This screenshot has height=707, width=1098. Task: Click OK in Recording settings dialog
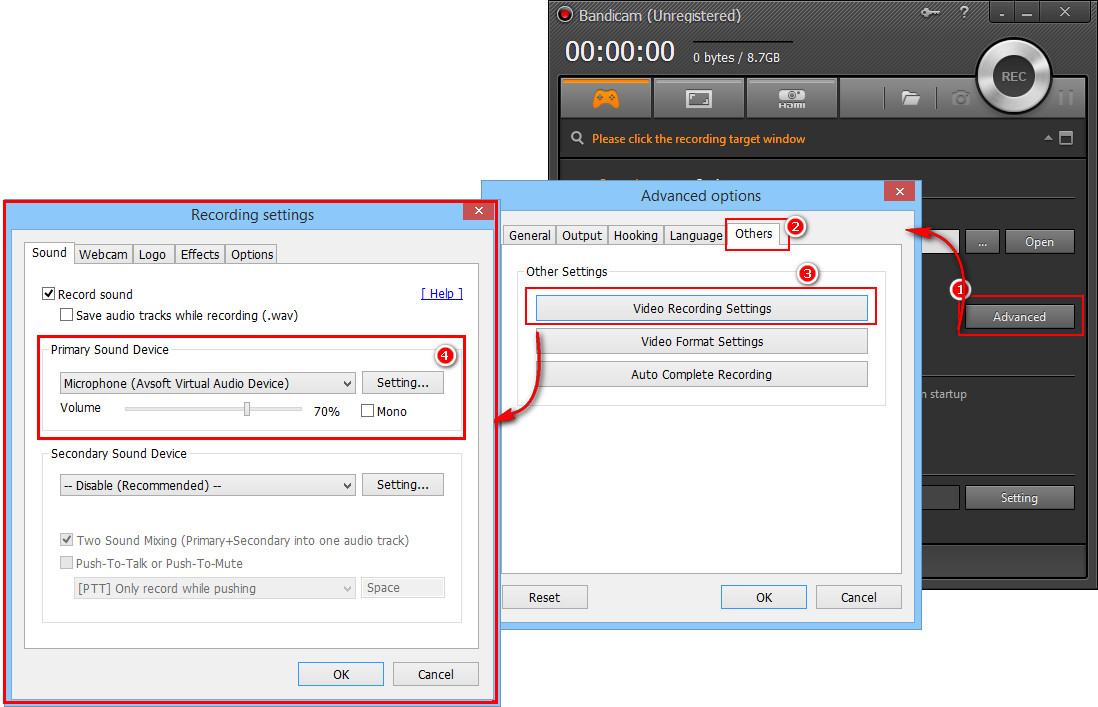[341, 674]
